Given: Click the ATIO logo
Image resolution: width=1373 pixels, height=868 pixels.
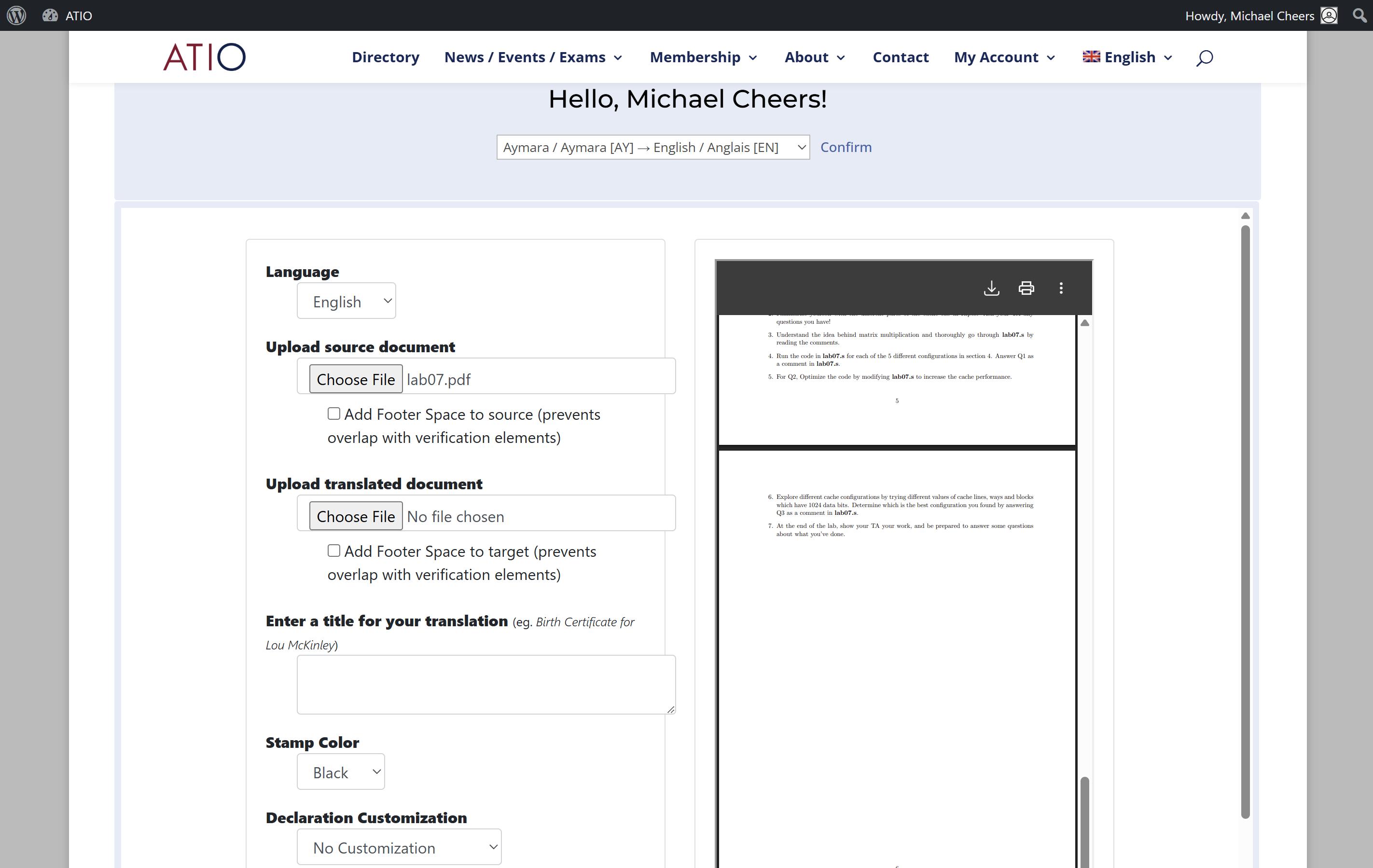Looking at the screenshot, I should (x=204, y=57).
